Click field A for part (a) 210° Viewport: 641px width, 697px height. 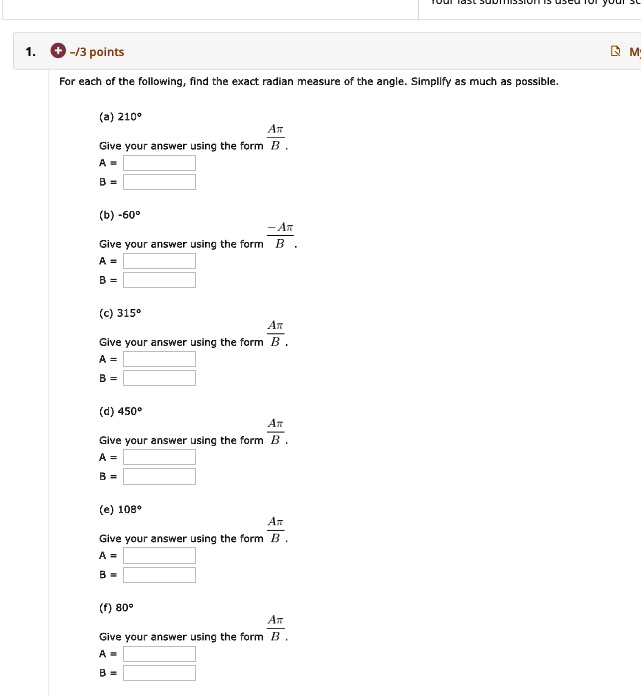click(159, 163)
